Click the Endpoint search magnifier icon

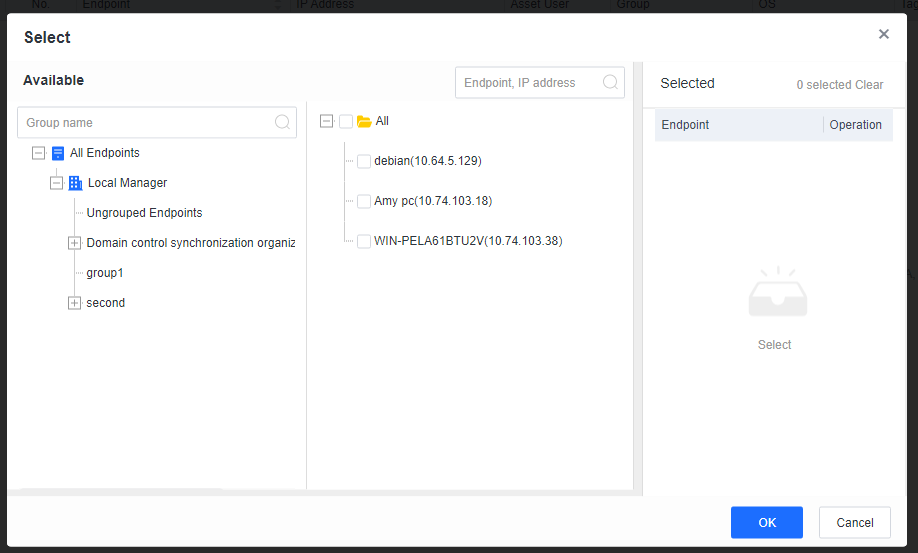(610, 83)
